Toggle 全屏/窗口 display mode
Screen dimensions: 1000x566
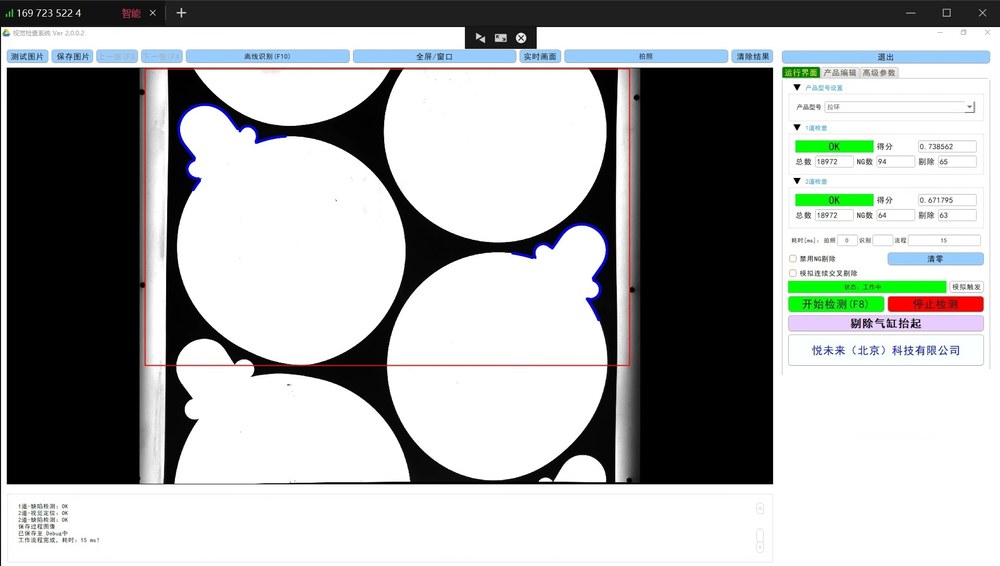pos(434,57)
